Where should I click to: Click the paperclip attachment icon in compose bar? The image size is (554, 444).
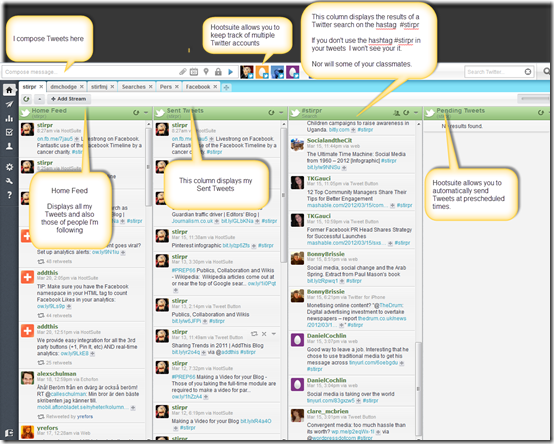(x=183, y=72)
